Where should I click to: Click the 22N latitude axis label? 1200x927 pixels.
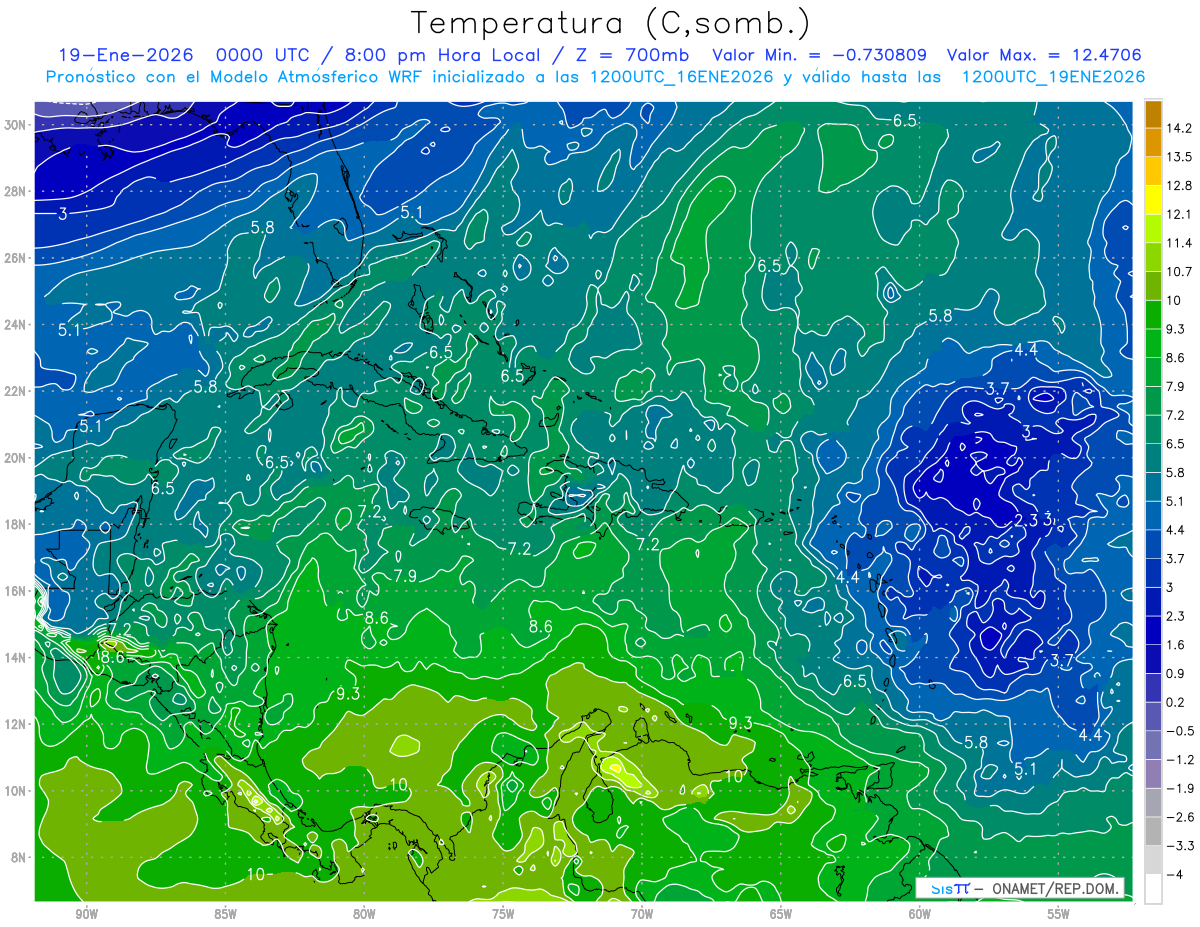[16, 391]
